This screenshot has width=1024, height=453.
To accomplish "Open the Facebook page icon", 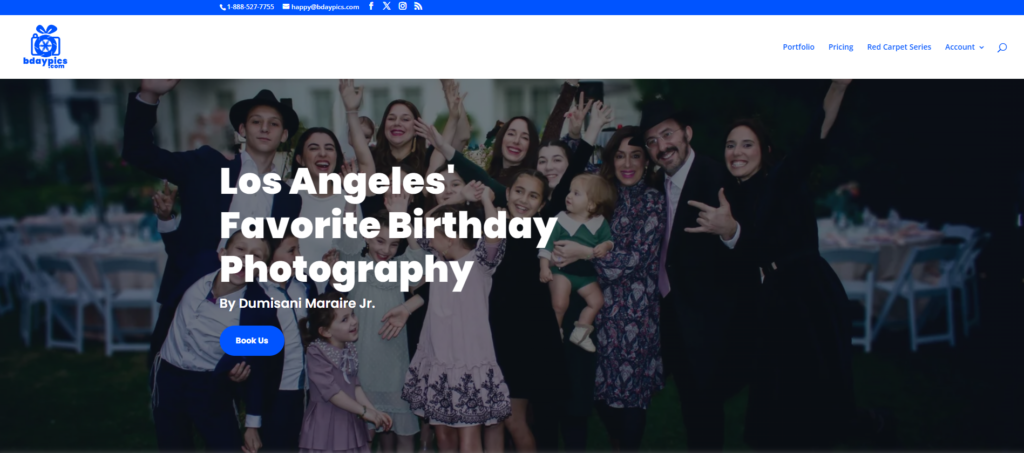I will [x=371, y=6].
